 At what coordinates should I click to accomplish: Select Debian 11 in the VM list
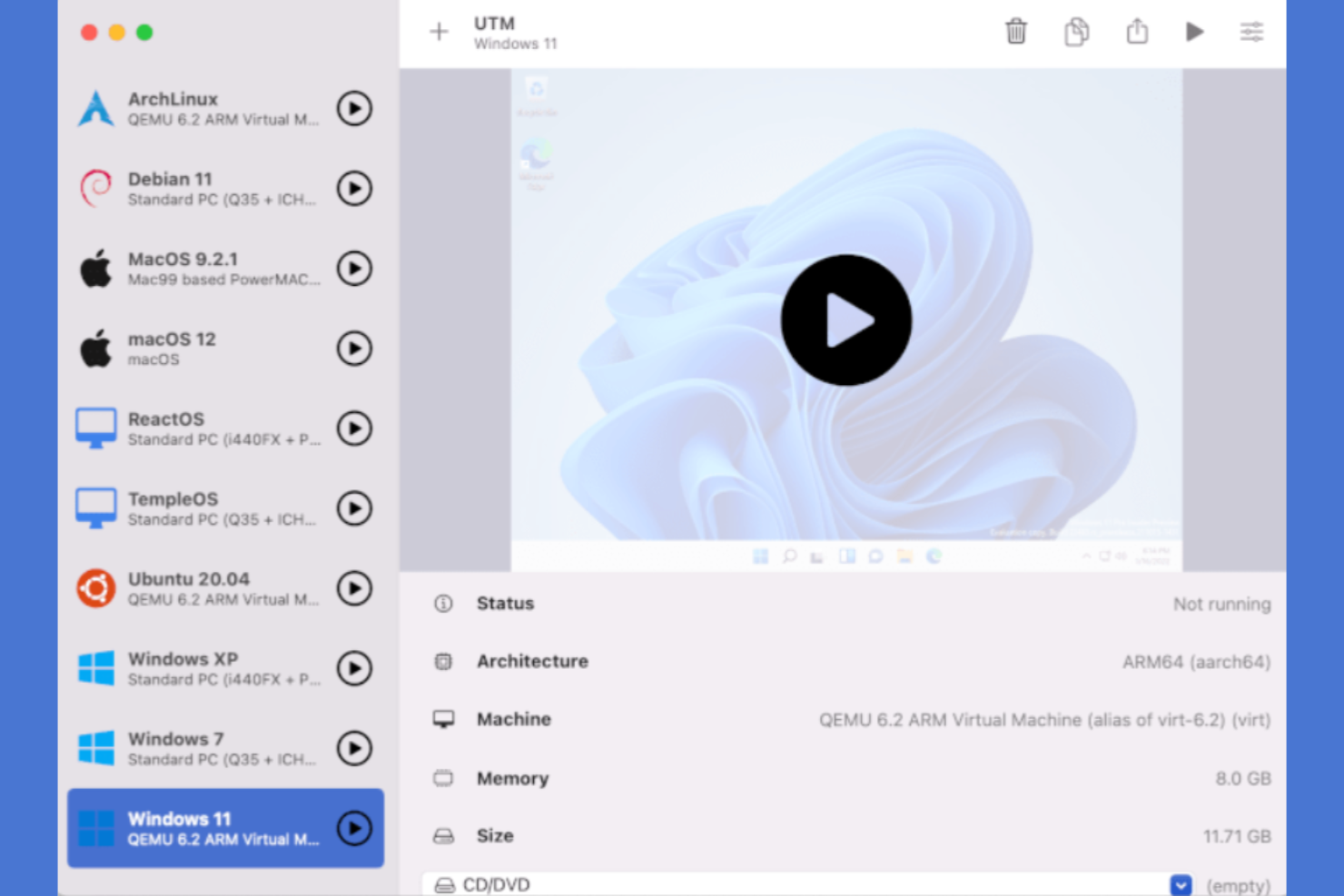click(x=225, y=188)
